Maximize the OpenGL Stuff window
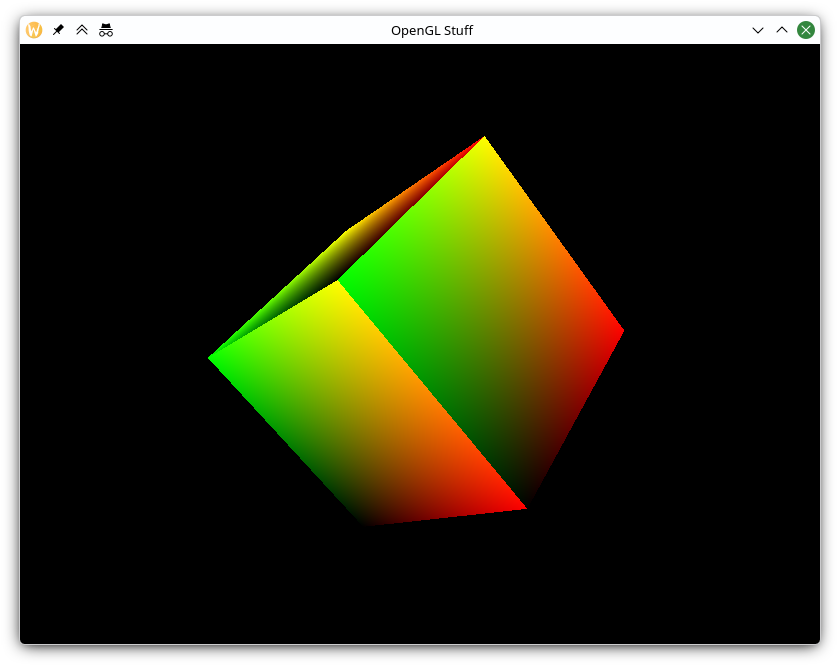 coord(782,30)
